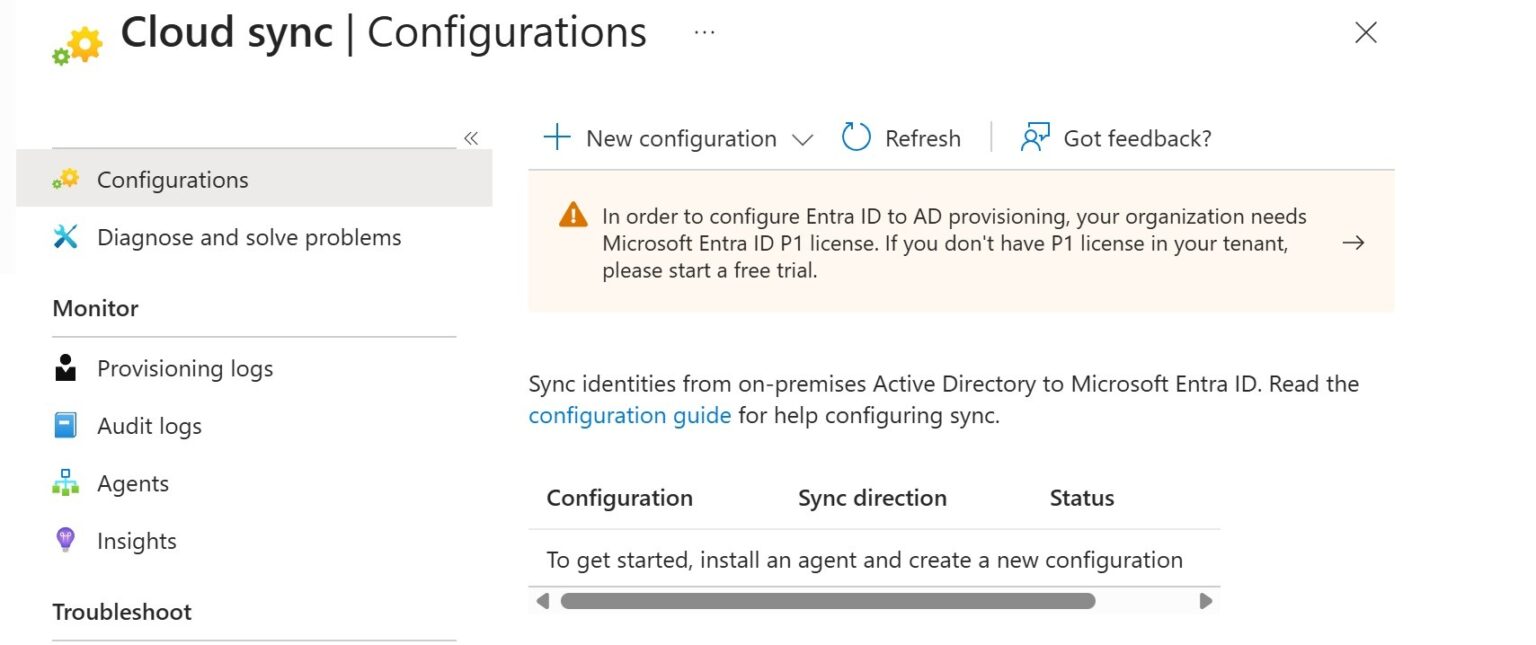This screenshot has width=1536, height=645.
Task: Click the blue book icon for Audit logs
Action: 66,425
